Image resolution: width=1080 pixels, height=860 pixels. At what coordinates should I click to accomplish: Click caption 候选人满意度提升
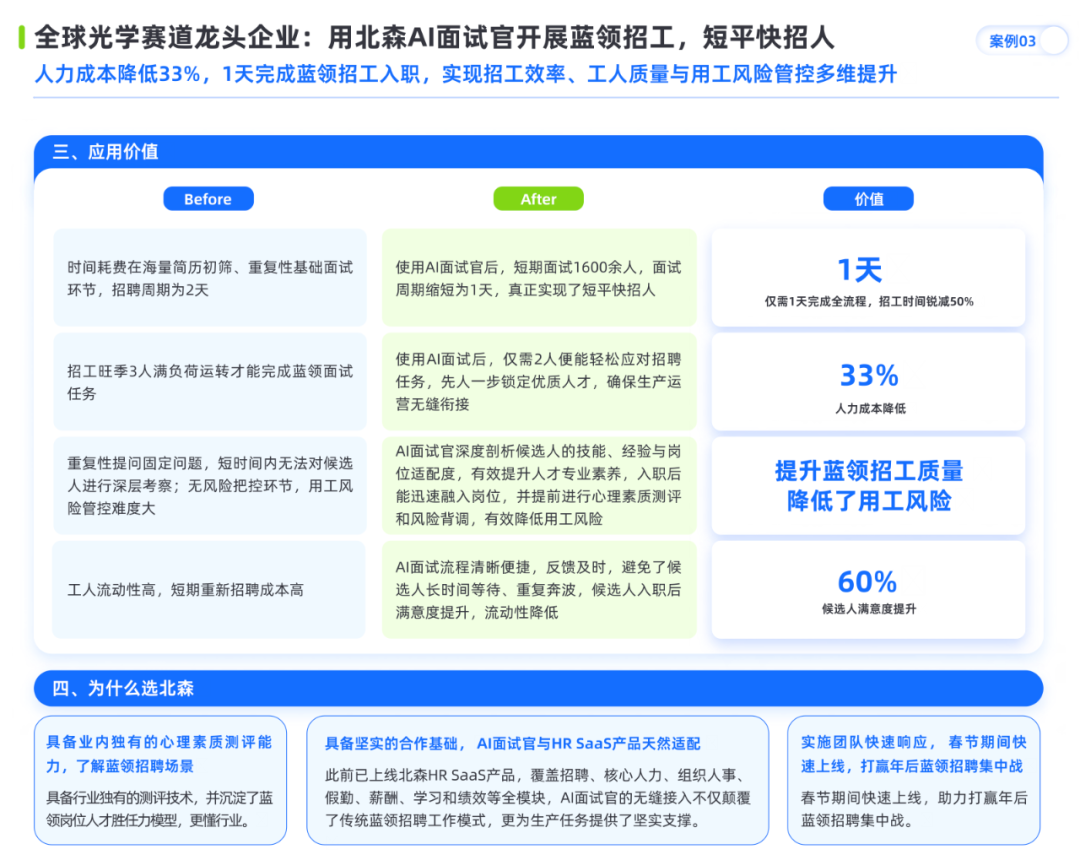(869, 609)
